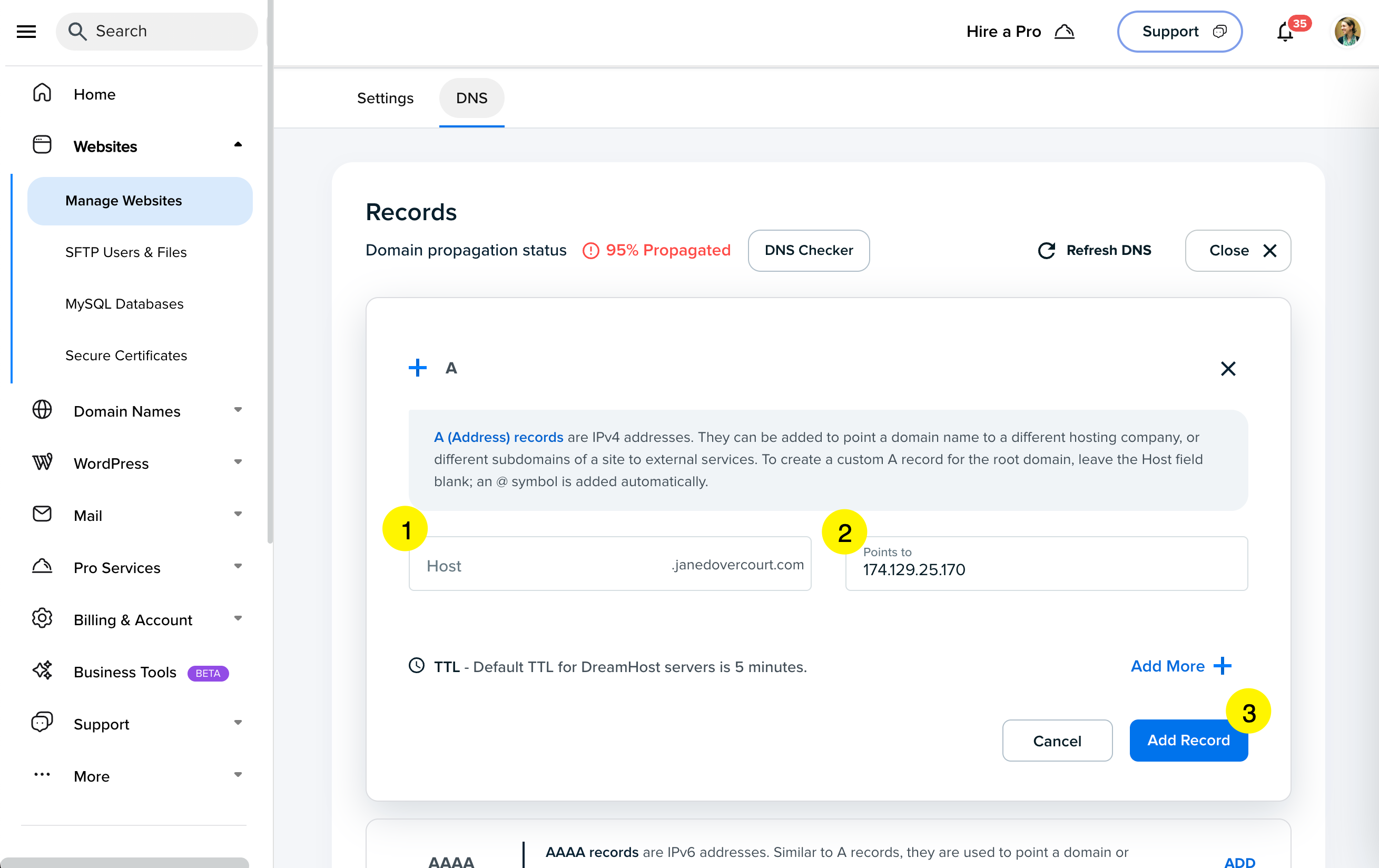The image size is (1379, 868).
Task: Expand the More menu arrow
Action: click(x=238, y=775)
